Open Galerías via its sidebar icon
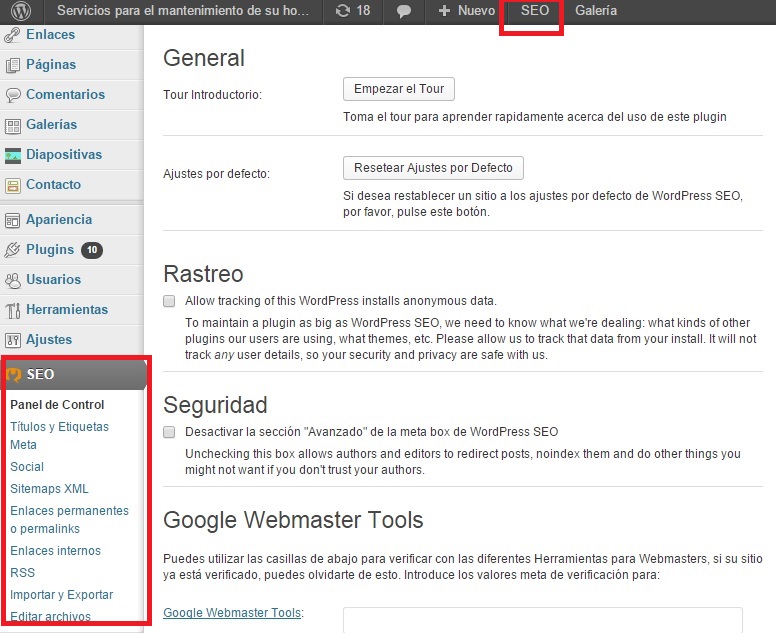This screenshot has width=776, height=633. point(13,125)
